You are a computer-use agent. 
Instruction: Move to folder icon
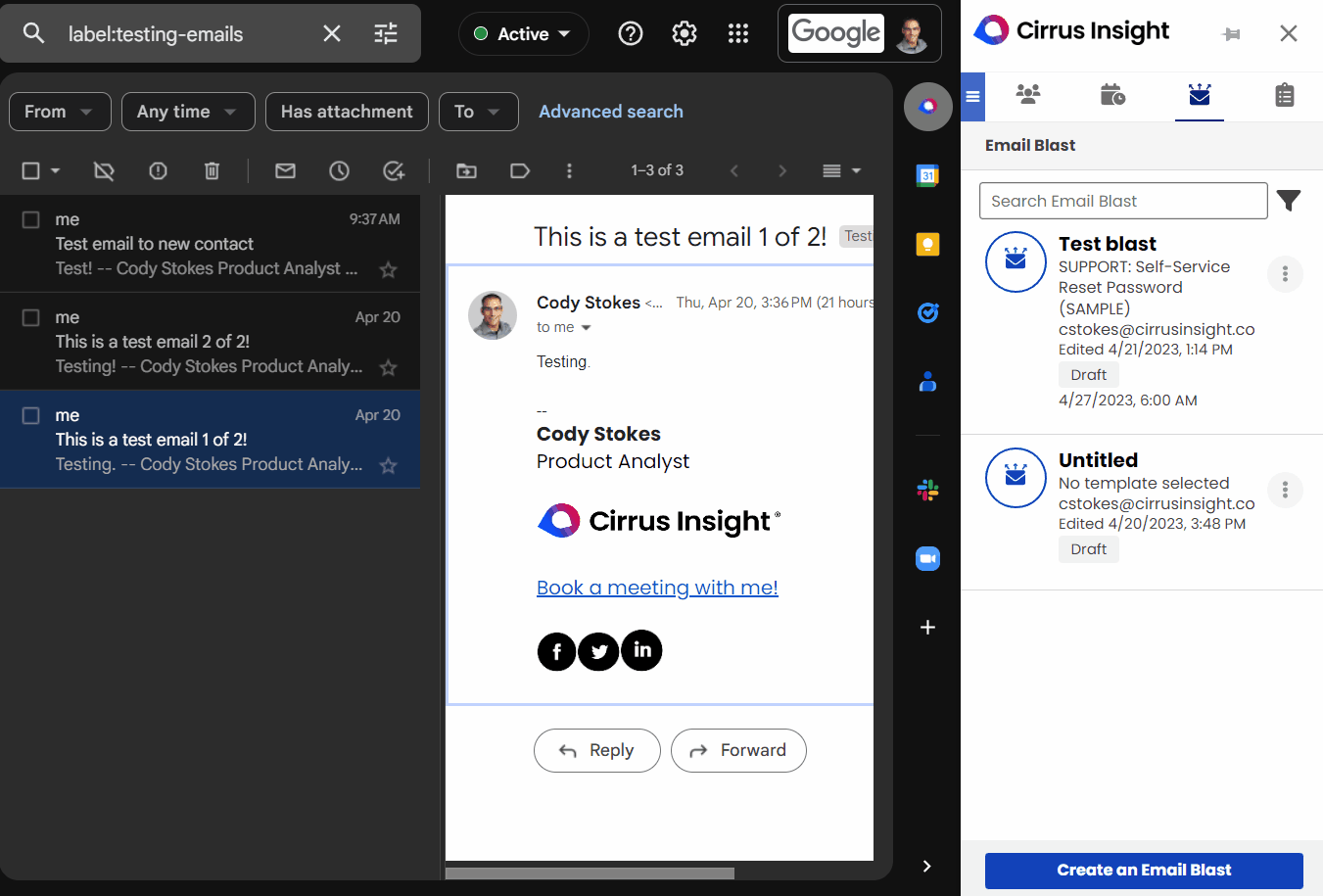[x=467, y=171]
